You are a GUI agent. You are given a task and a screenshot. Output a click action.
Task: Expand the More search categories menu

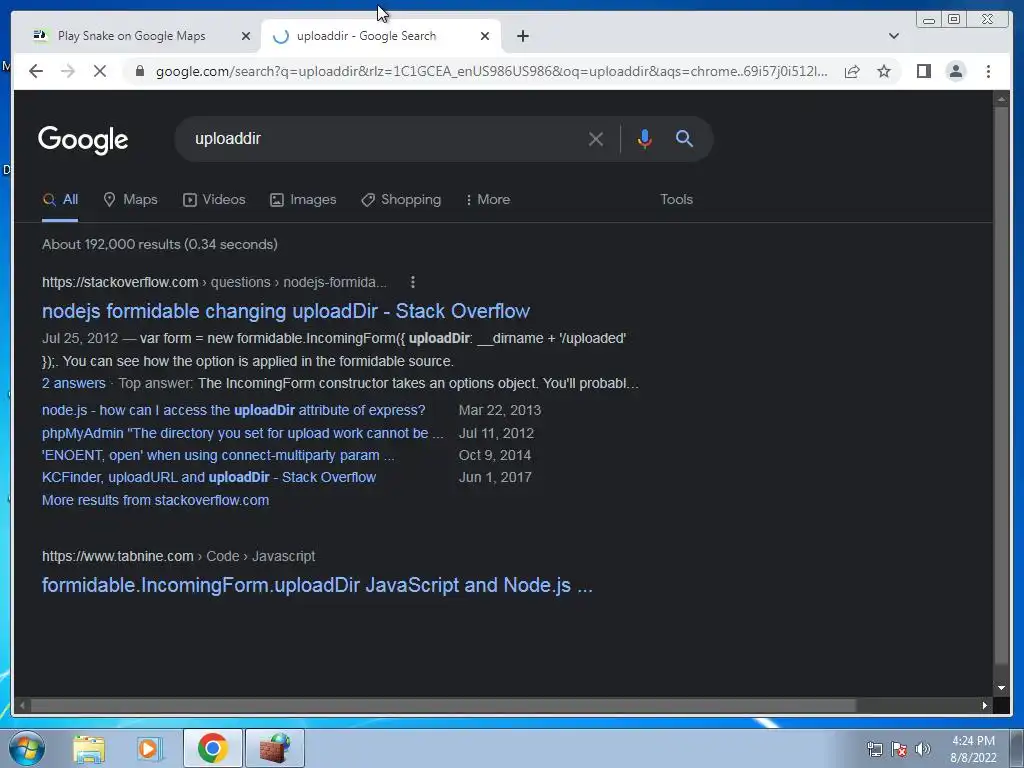(x=487, y=200)
